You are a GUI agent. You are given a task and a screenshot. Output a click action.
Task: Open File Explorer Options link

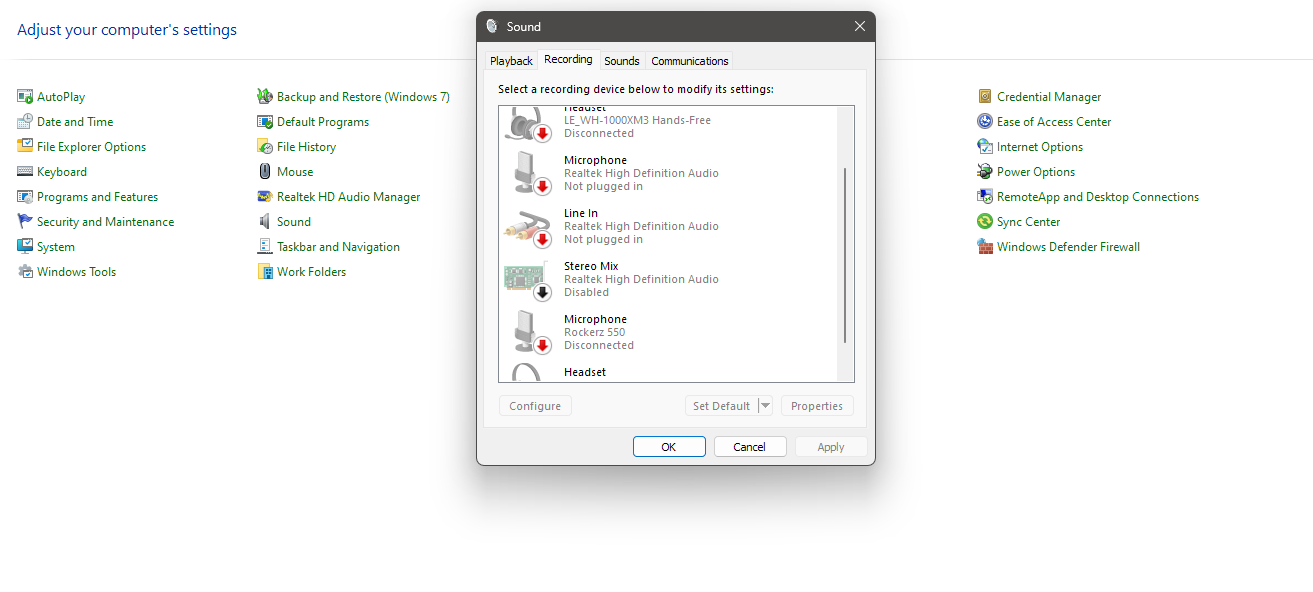pyautogui.click(x=91, y=147)
